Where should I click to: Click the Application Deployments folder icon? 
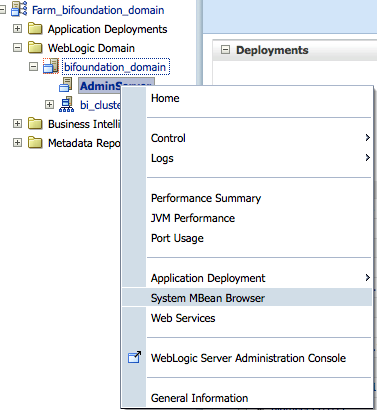tap(35, 29)
